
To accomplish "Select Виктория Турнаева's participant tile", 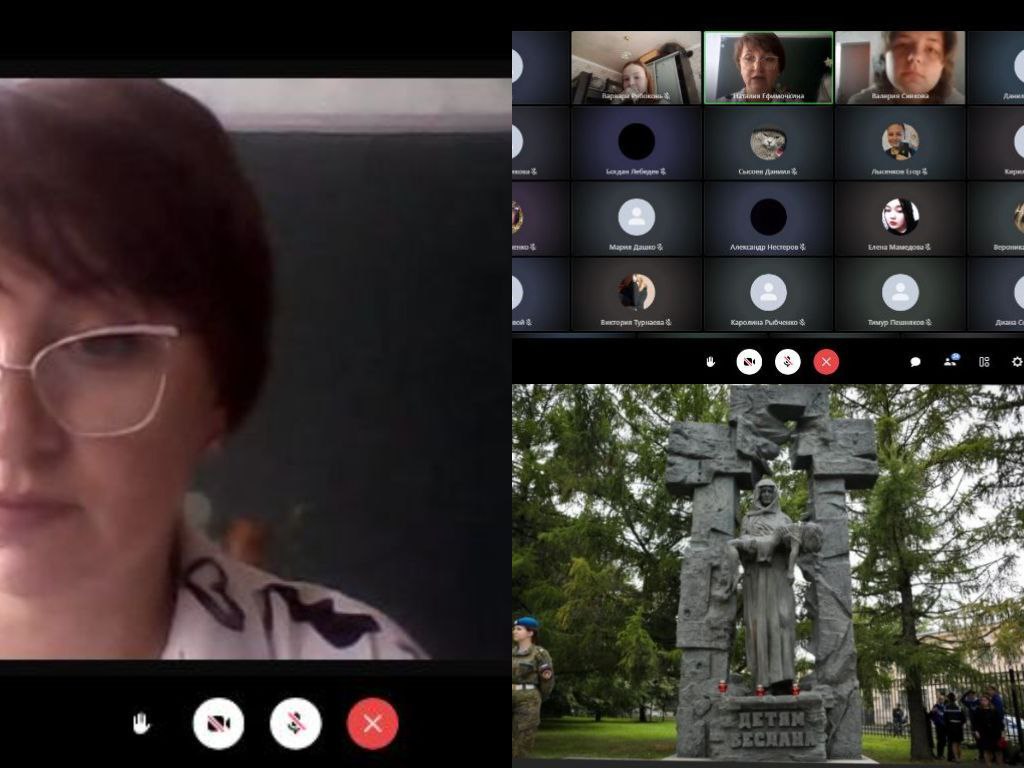I will point(636,294).
